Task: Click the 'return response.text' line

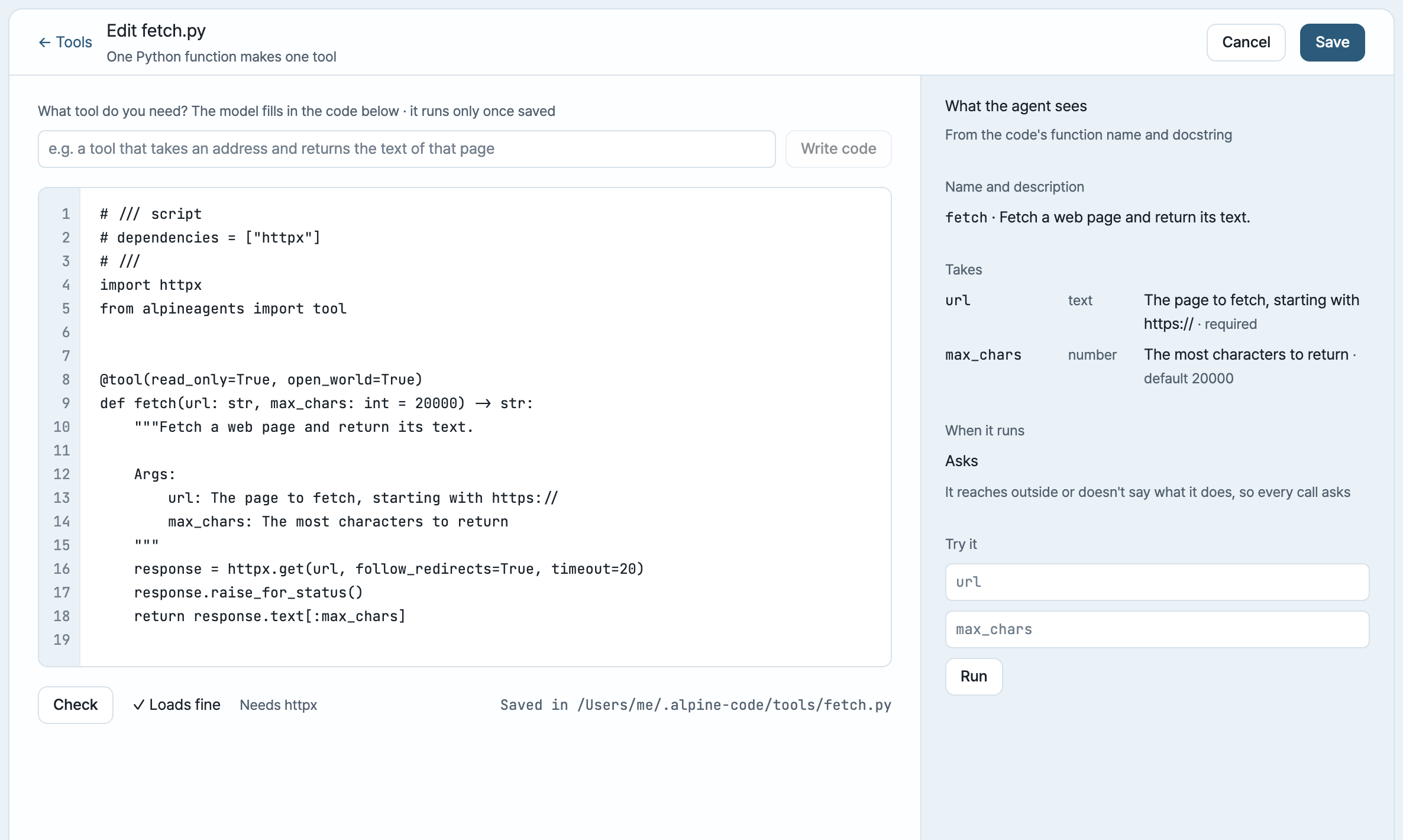Action: [x=270, y=616]
